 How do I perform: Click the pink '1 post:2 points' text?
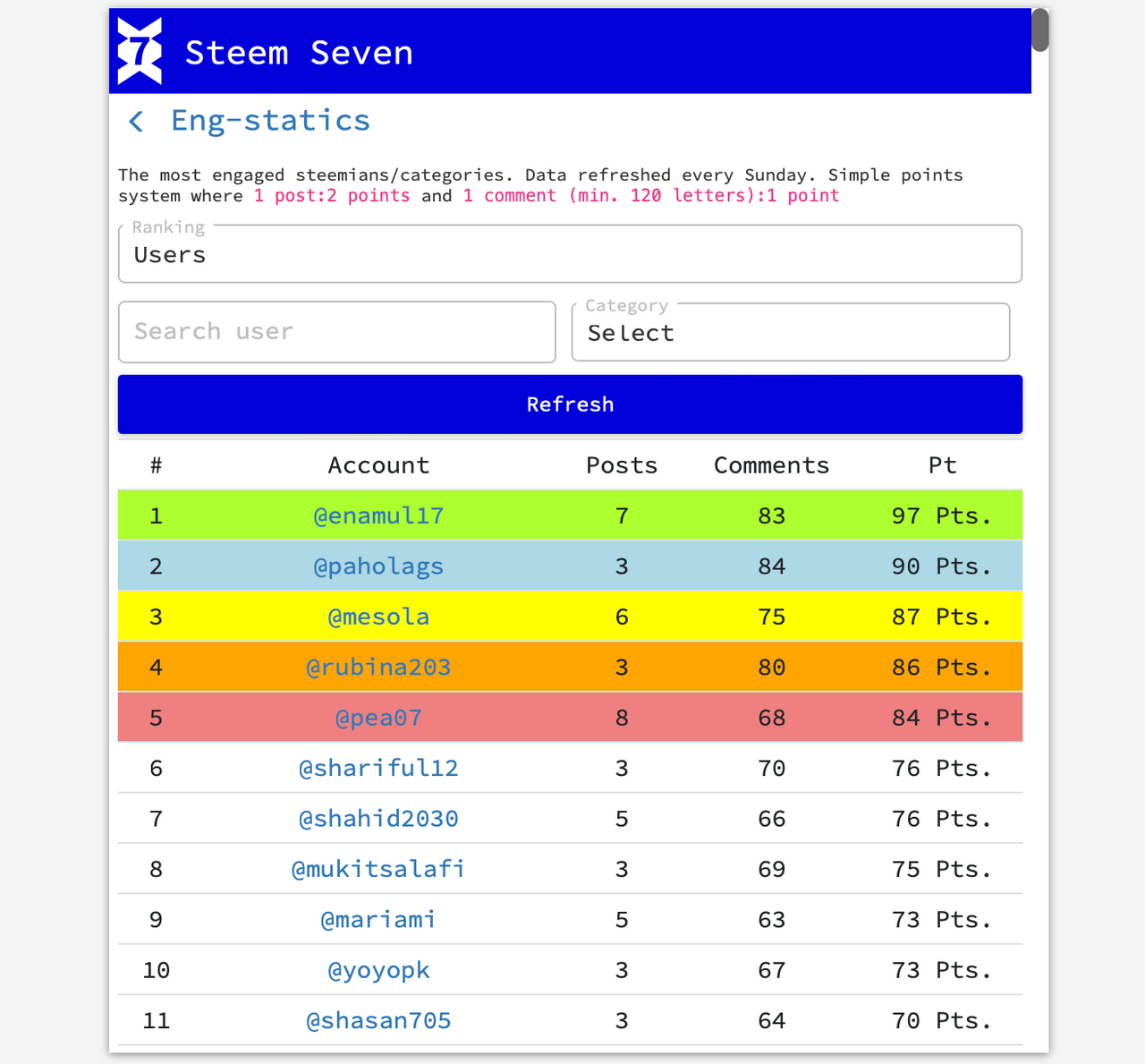332,196
